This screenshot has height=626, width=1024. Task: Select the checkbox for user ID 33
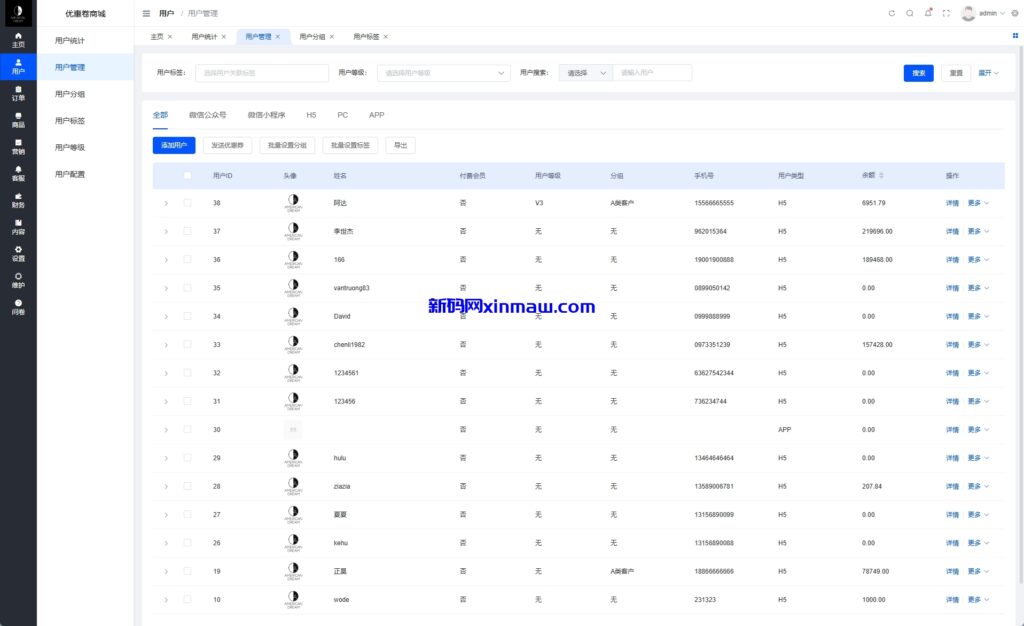[x=187, y=345]
